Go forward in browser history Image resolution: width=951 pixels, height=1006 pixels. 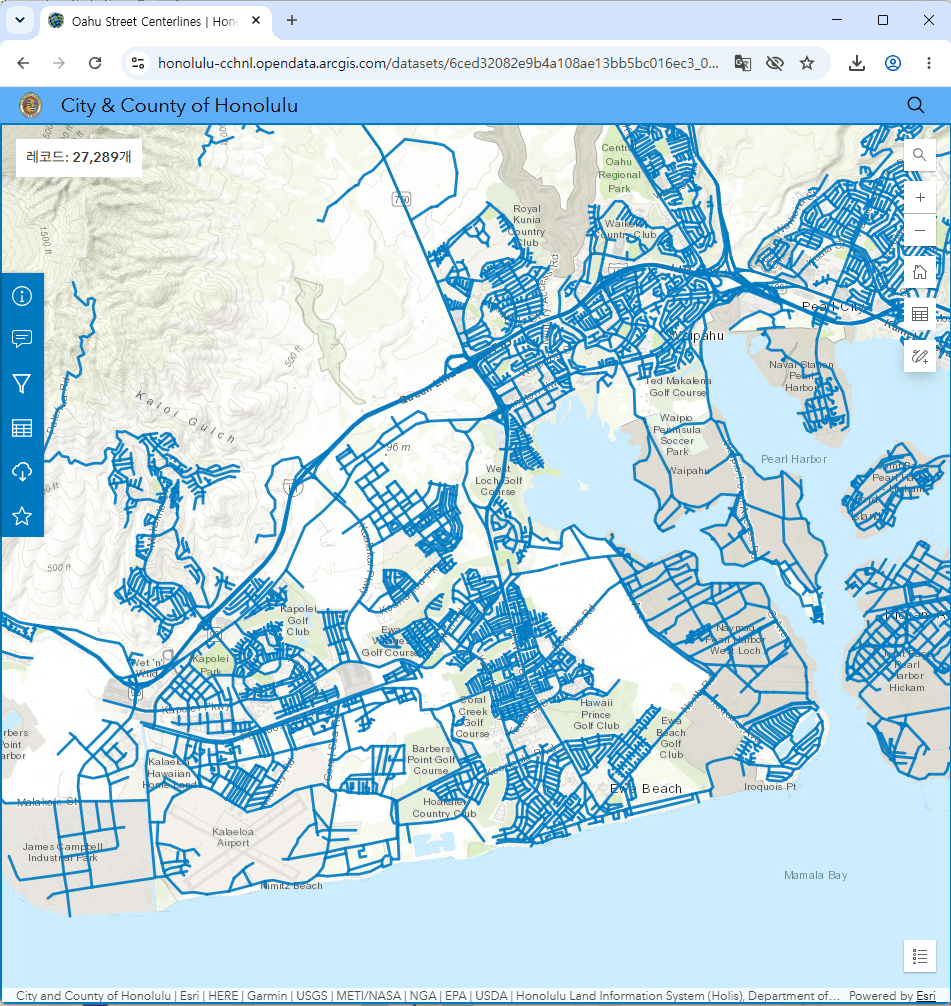pyautogui.click(x=58, y=63)
